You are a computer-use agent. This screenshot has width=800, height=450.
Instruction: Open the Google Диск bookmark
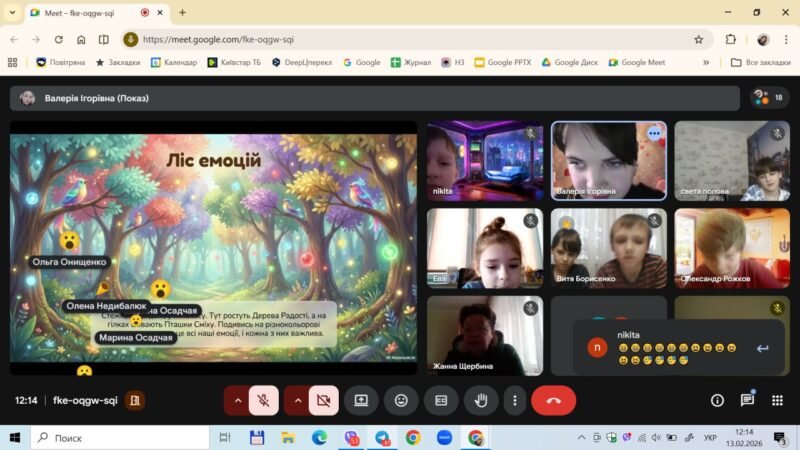point(570,62)
